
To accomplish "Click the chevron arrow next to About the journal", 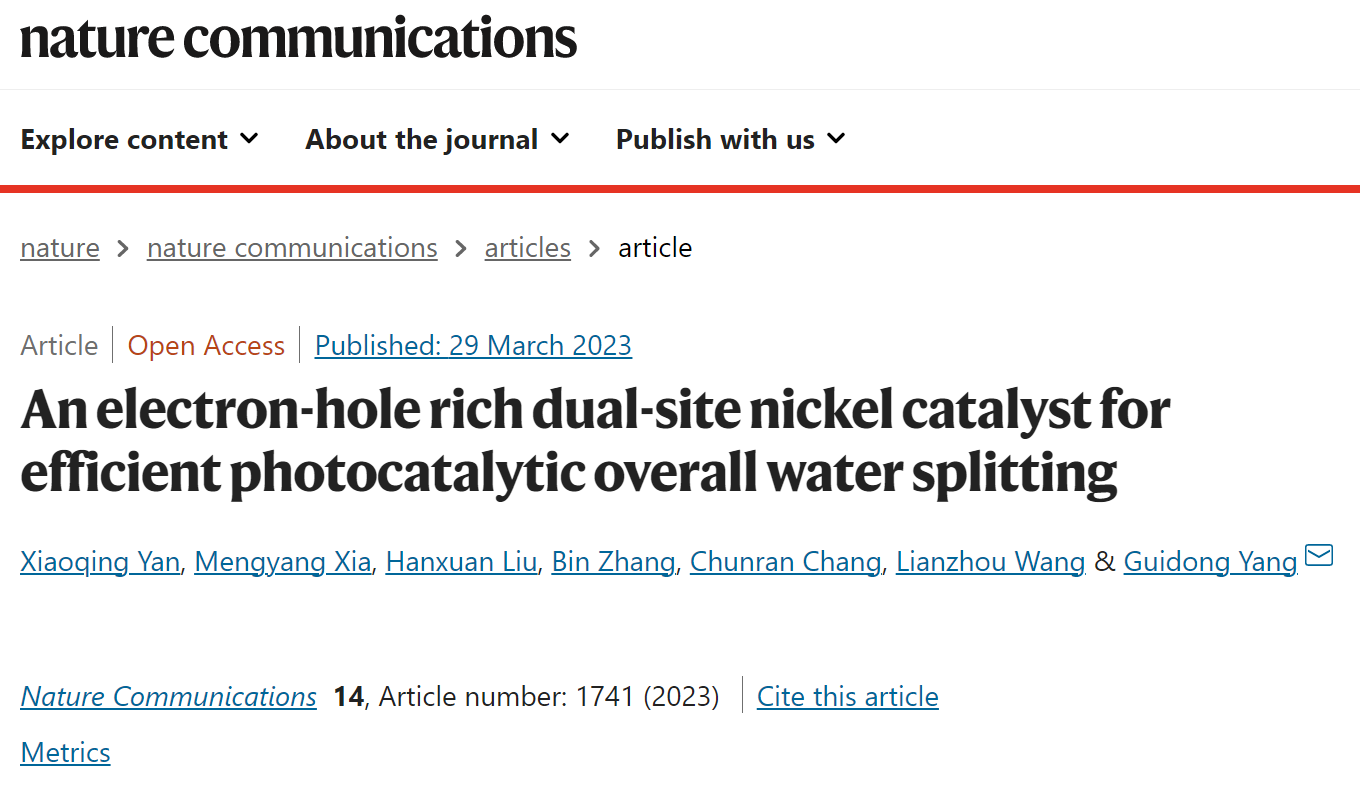I will tap(560, 138).
